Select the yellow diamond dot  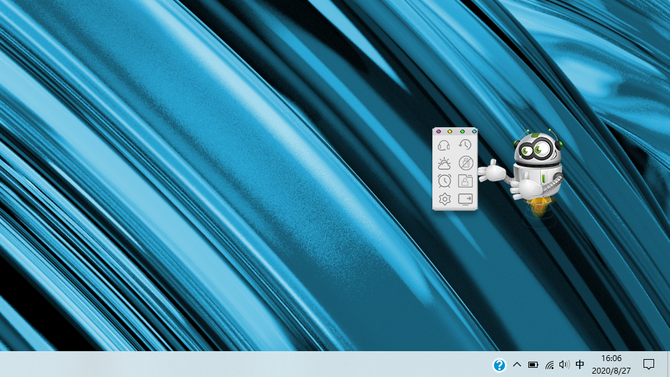(x=450, y=131)
